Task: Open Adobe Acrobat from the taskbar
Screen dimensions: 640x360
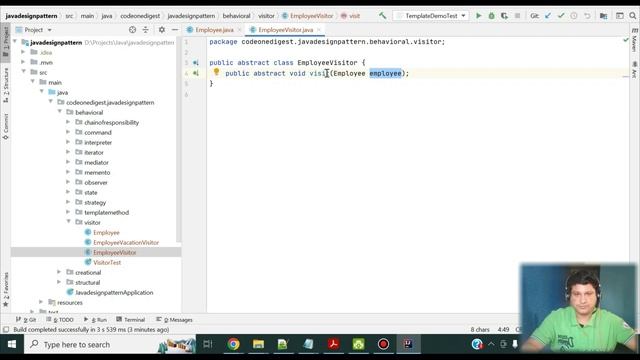Action: tap(333, 344)
